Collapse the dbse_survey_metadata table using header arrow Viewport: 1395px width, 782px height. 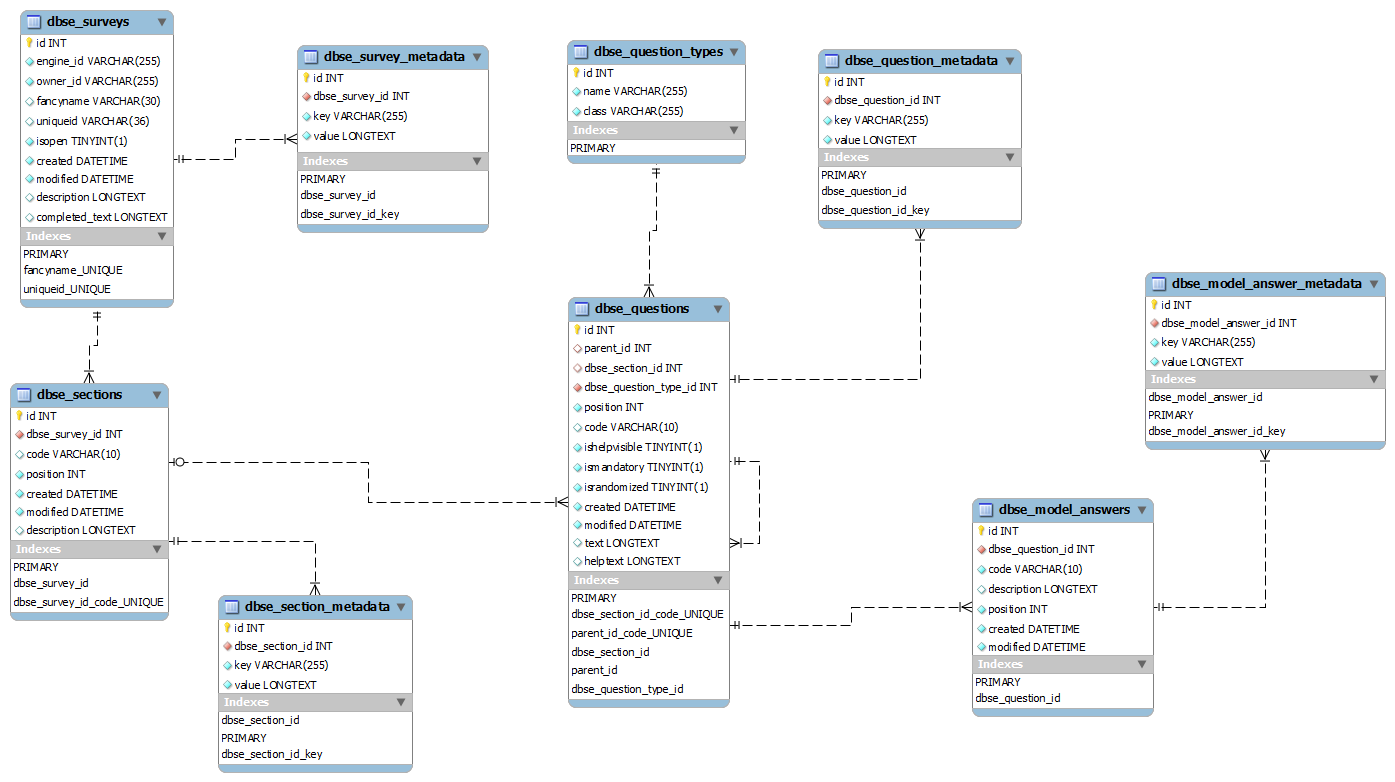tap(477, 57)
